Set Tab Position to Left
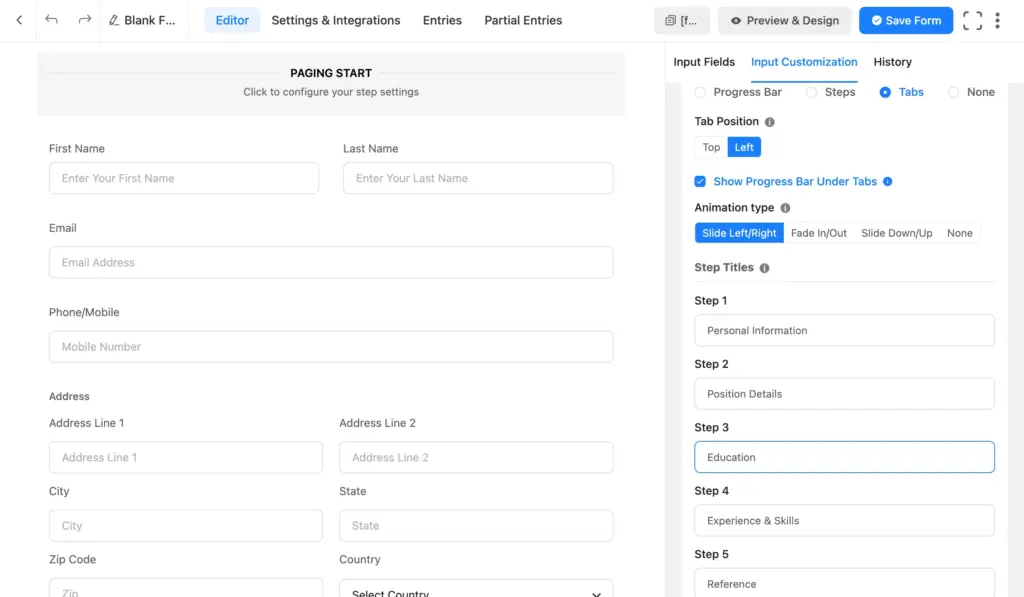Viewport: 1024px width, 597px height. pos(744,147)
